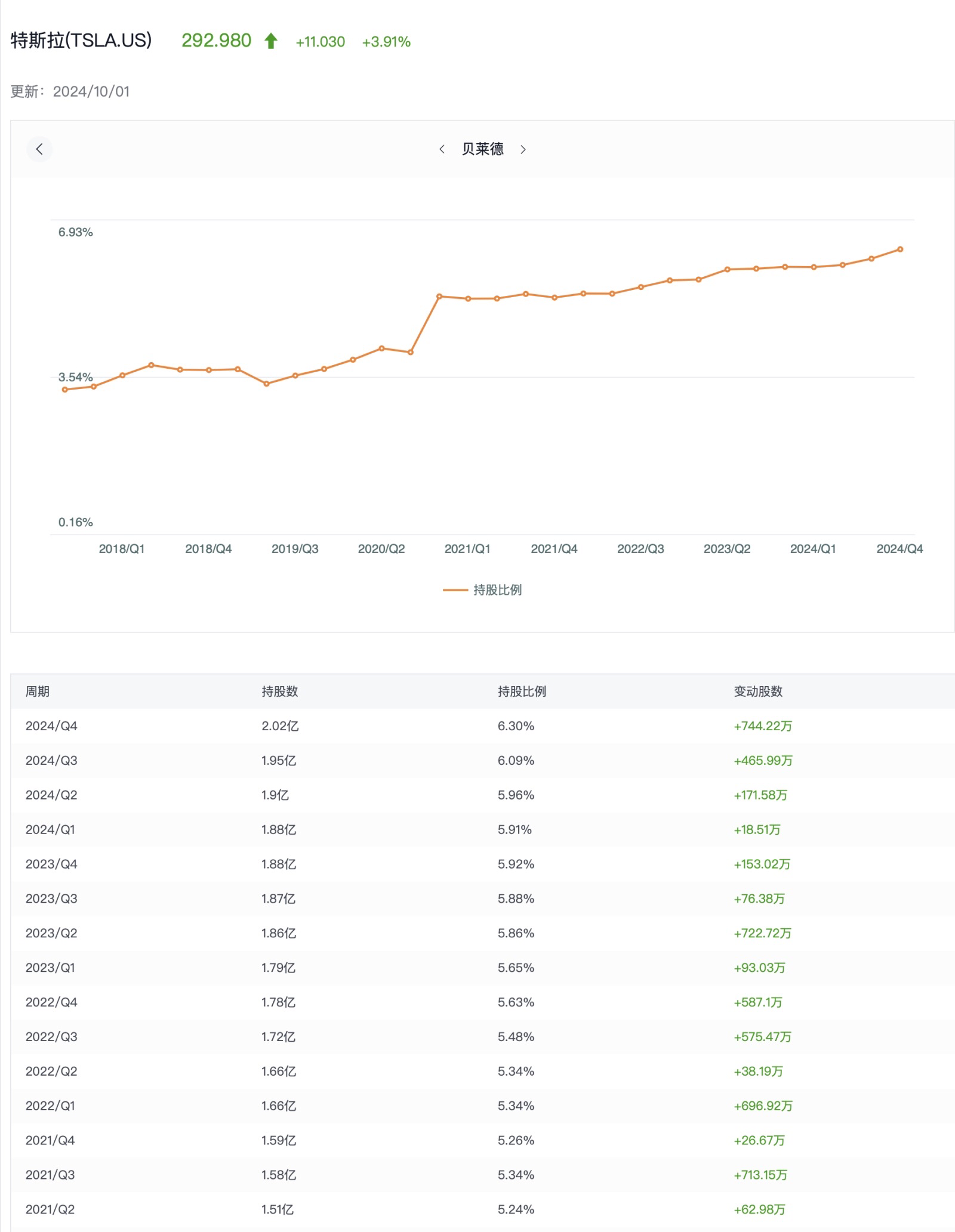Click the +62.98万 share change value
This screenshot has width=955, height=1232.
pos(759,1210)
